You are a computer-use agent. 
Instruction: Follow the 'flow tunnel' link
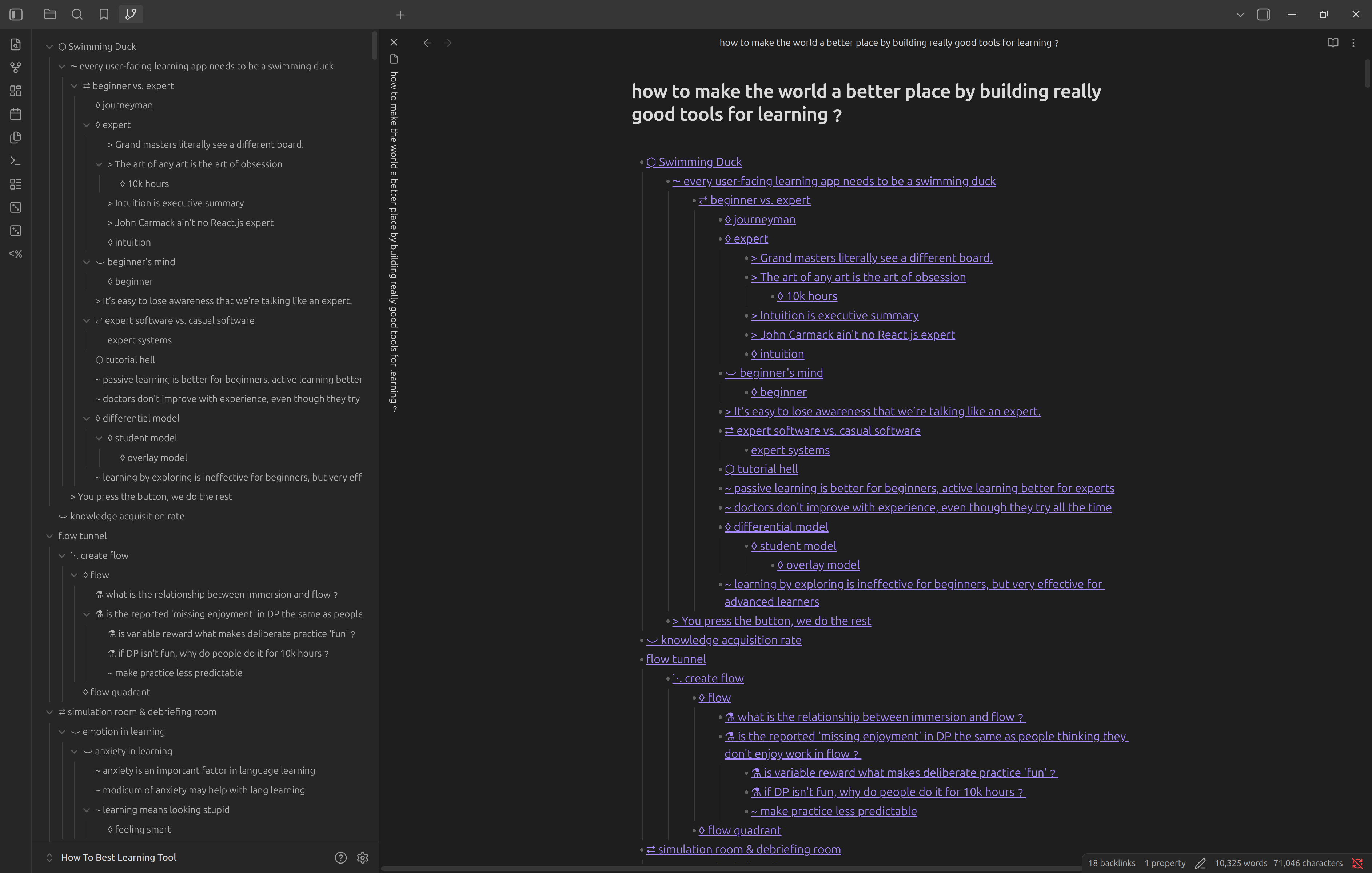pos(676,659)
